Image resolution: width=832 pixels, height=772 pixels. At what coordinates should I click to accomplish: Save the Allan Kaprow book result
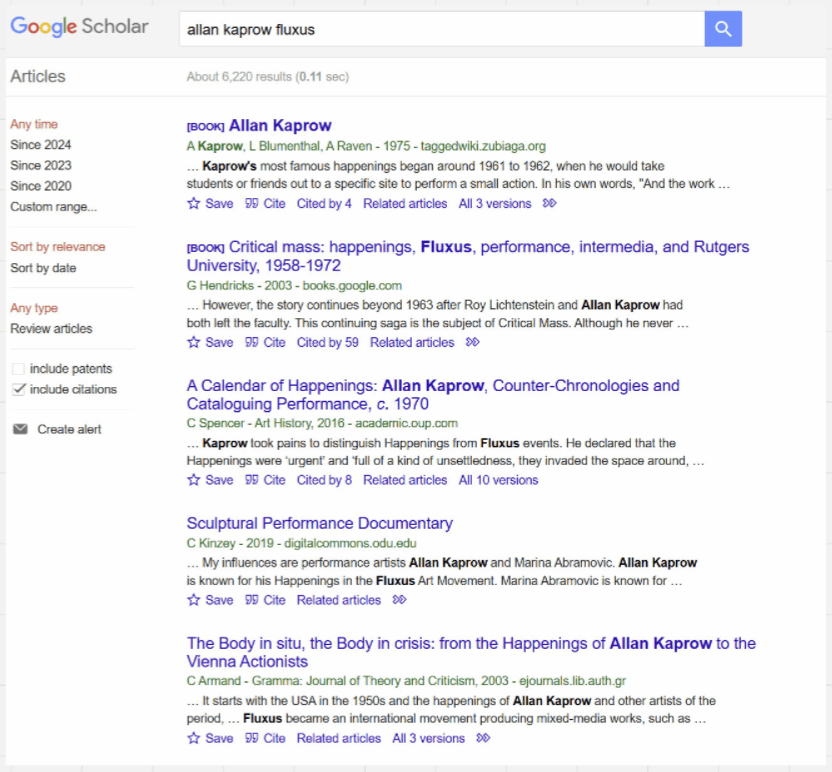point(210,204)
